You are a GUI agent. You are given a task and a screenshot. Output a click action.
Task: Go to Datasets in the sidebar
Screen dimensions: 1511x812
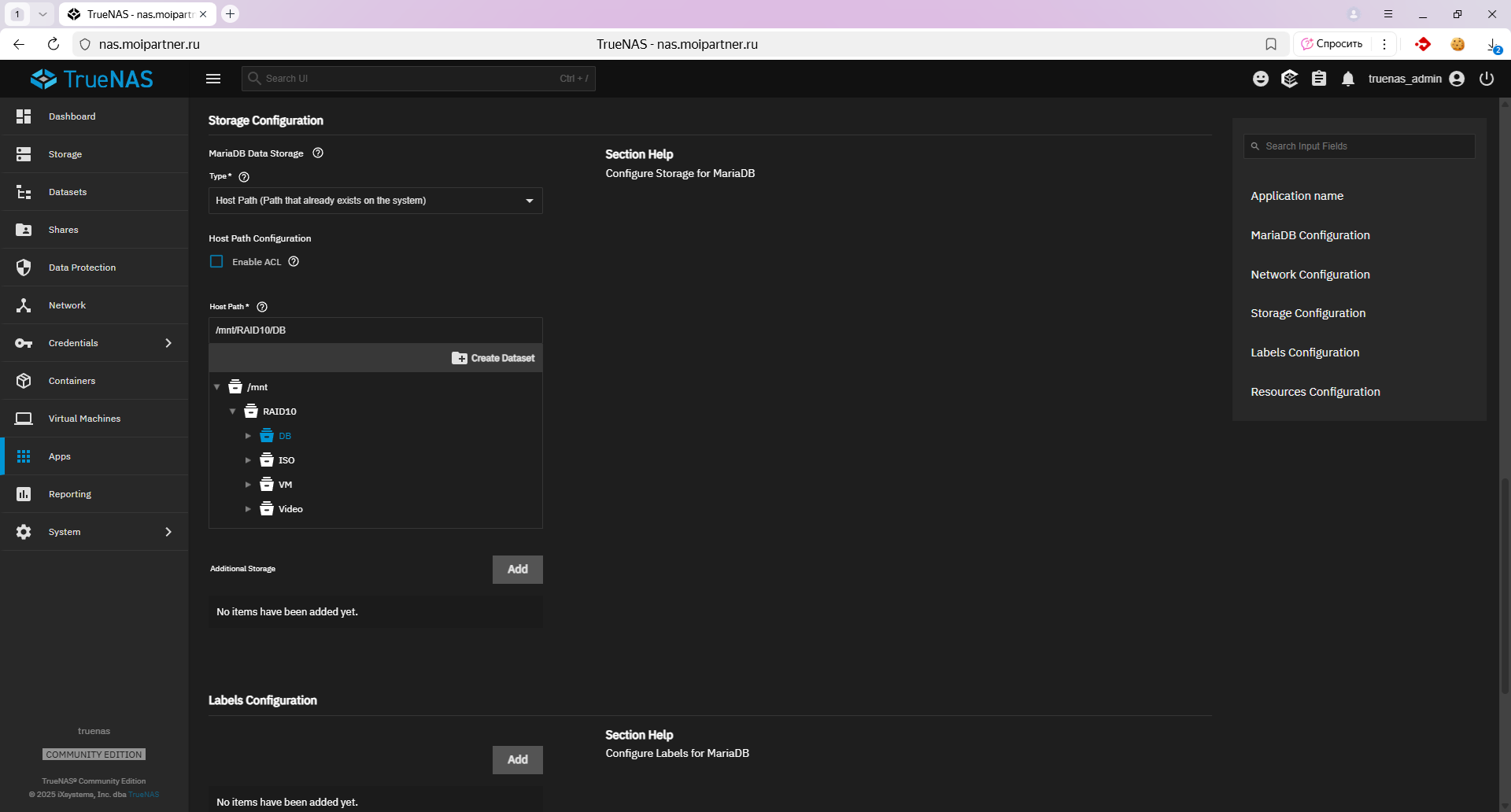pyautogui.click(x=68, y=192)
